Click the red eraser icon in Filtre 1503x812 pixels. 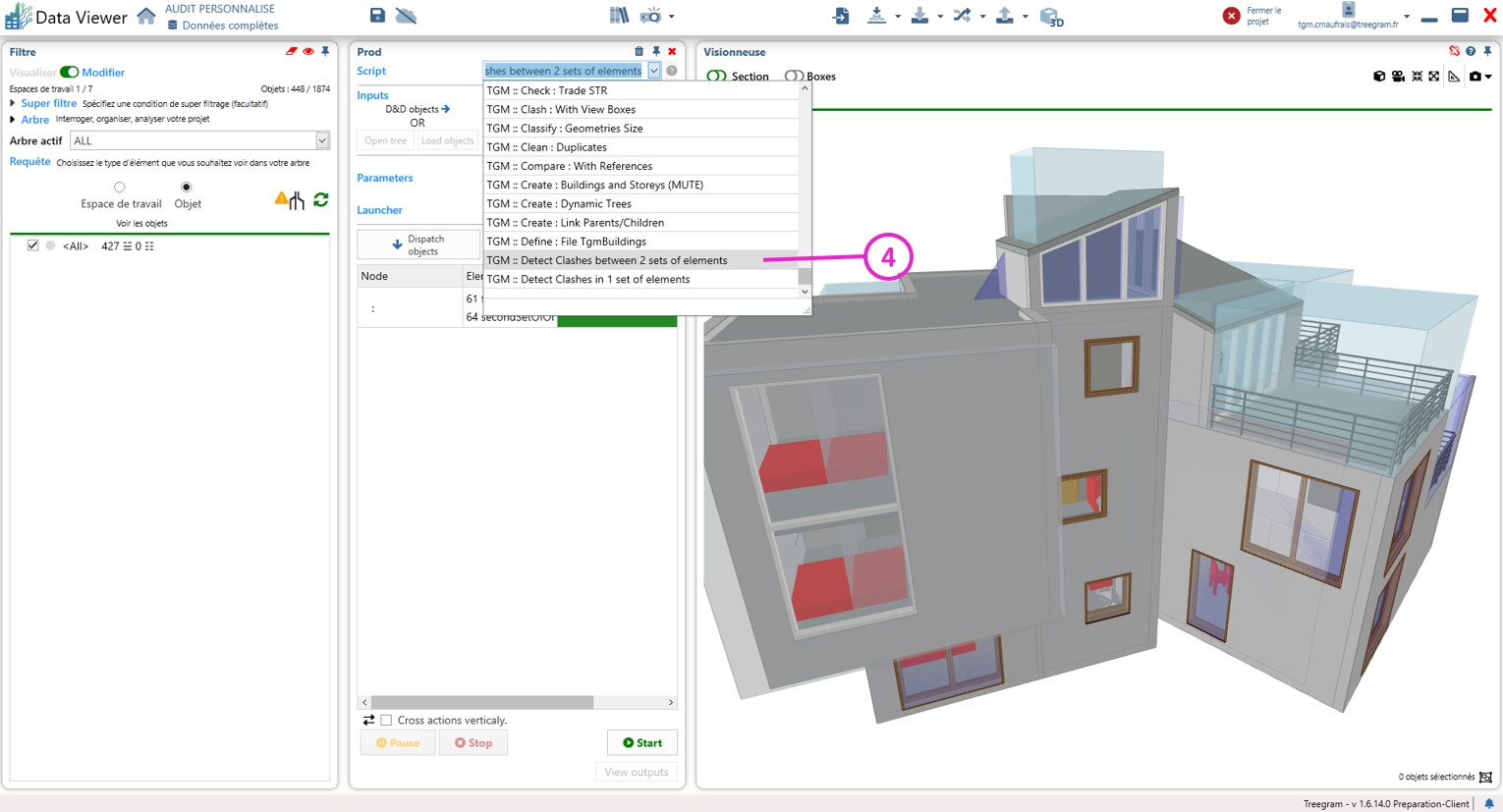[292, 51]
